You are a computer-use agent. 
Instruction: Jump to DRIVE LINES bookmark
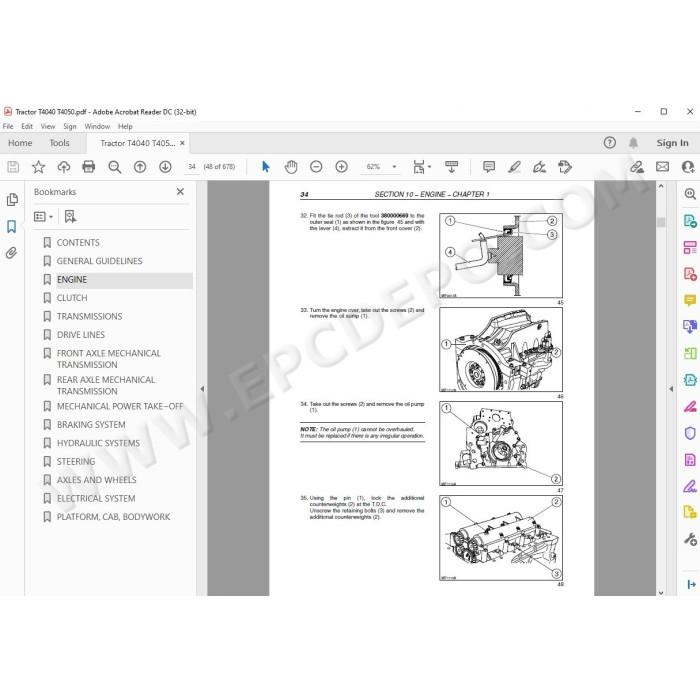pos(81,335)
